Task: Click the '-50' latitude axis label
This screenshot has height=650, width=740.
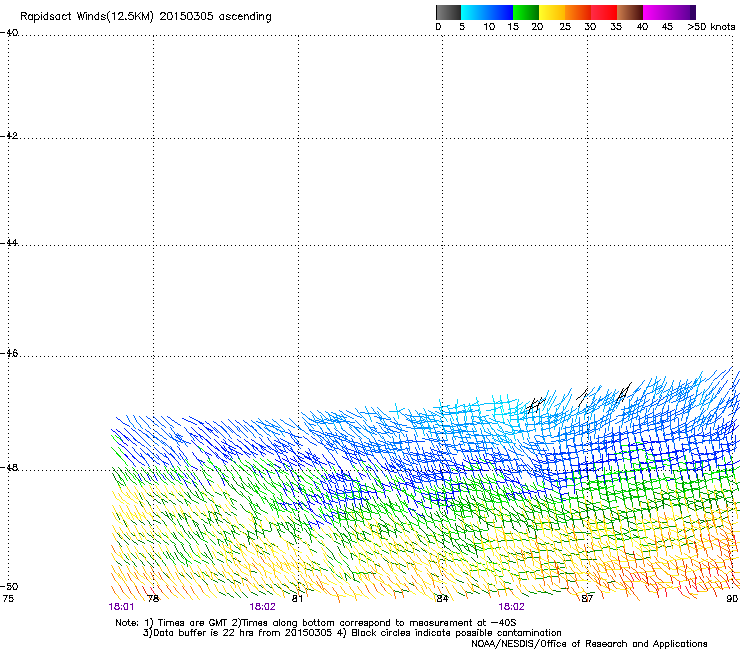Action: pos(9,586)
